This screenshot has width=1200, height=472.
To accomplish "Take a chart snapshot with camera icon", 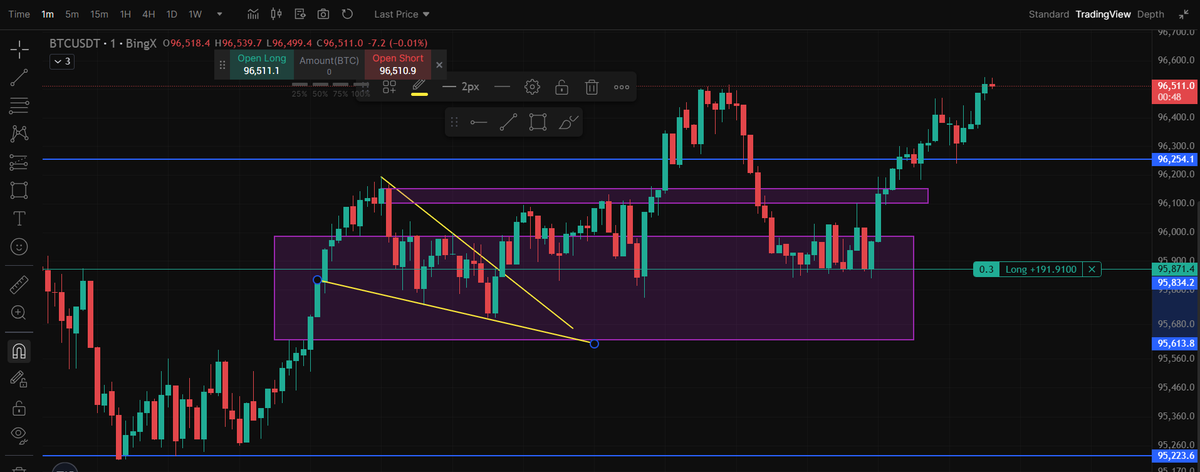I will pyautogui.click(x=323, y=15).
